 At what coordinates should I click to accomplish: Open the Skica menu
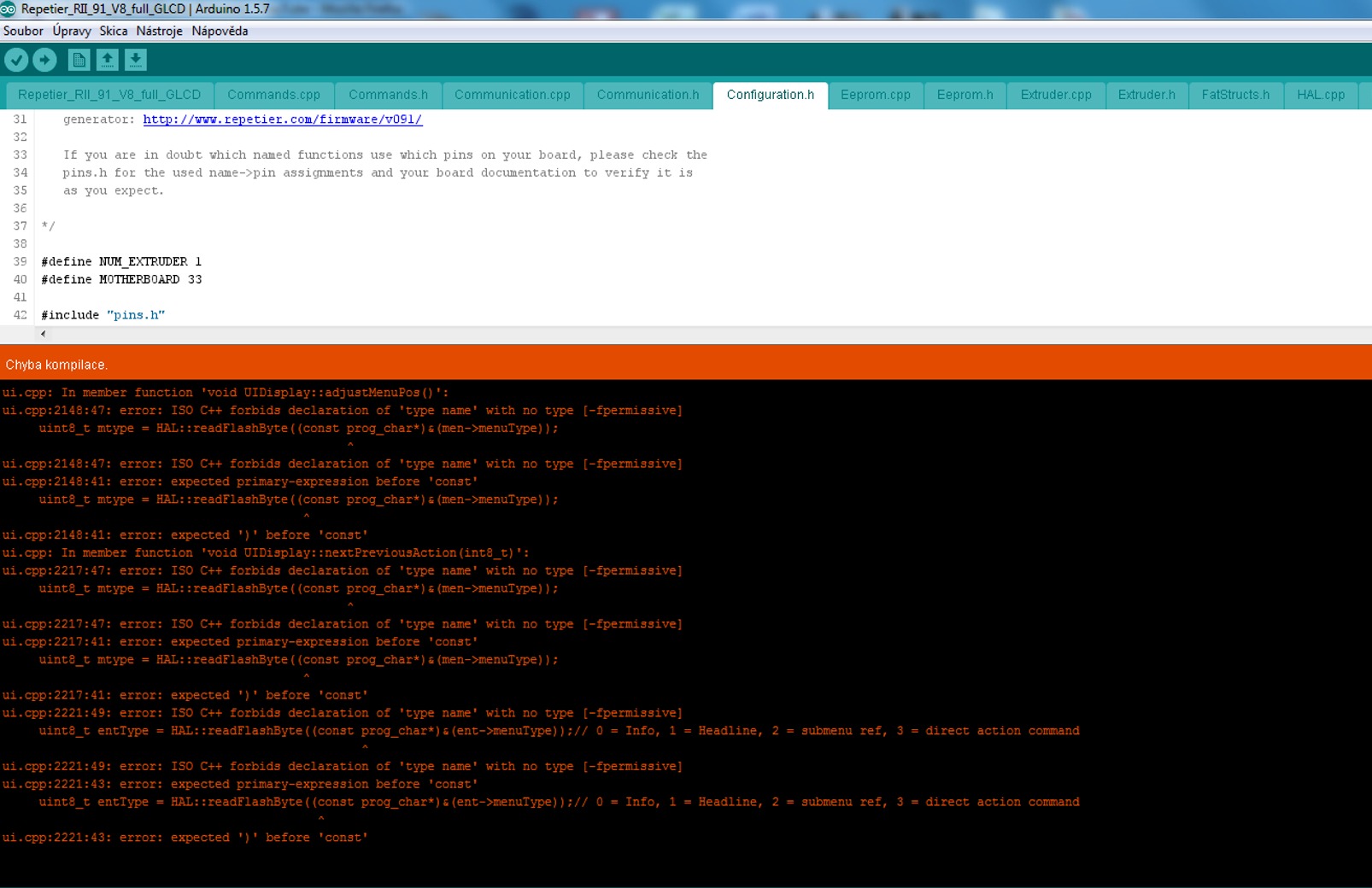[x=113, y=31]
